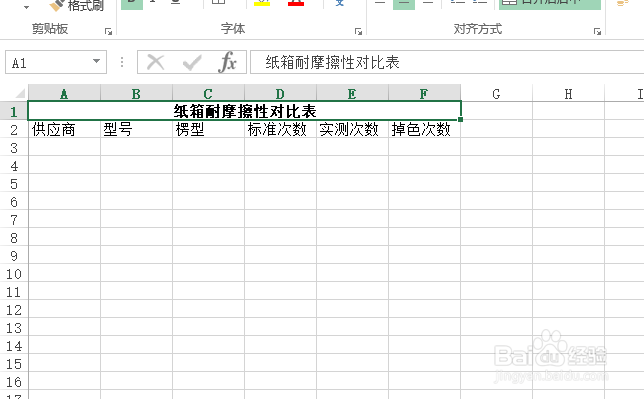
Task: Click the Cancel (X) formula button
Action: pos(156,62)
